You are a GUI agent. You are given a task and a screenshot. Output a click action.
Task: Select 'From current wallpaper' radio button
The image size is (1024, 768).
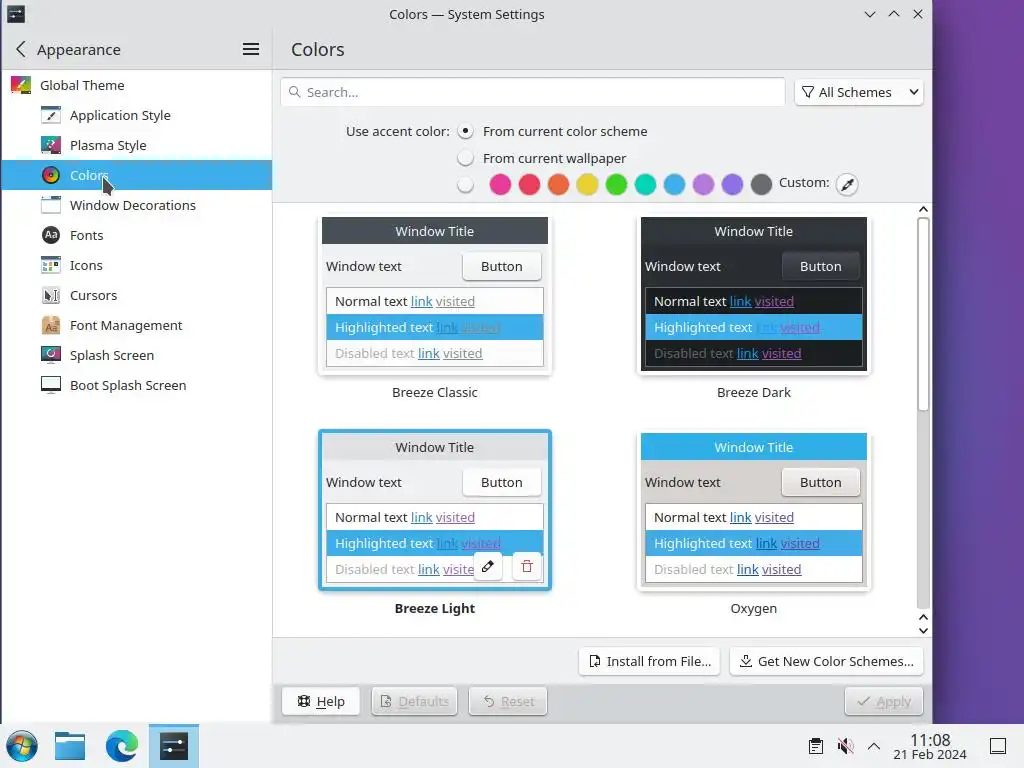coord(465,158)
